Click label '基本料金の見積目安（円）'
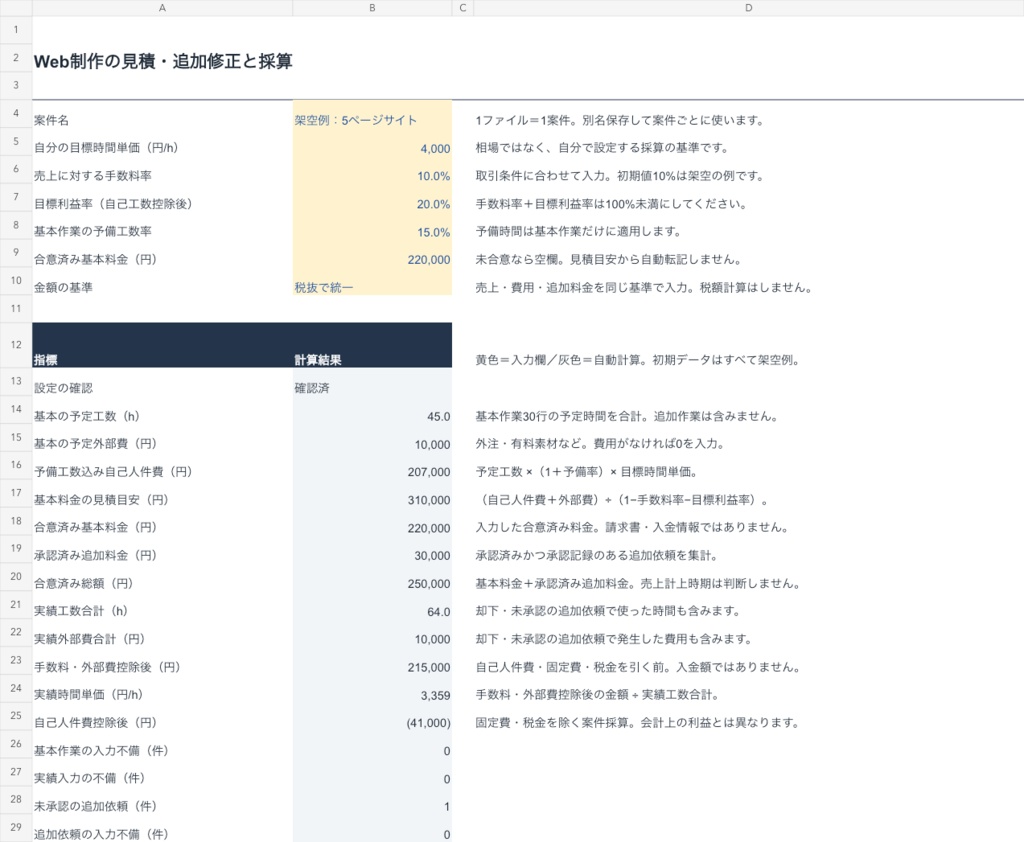The width and height of the screenshot is (1024, 842). (x=101, y=500)
